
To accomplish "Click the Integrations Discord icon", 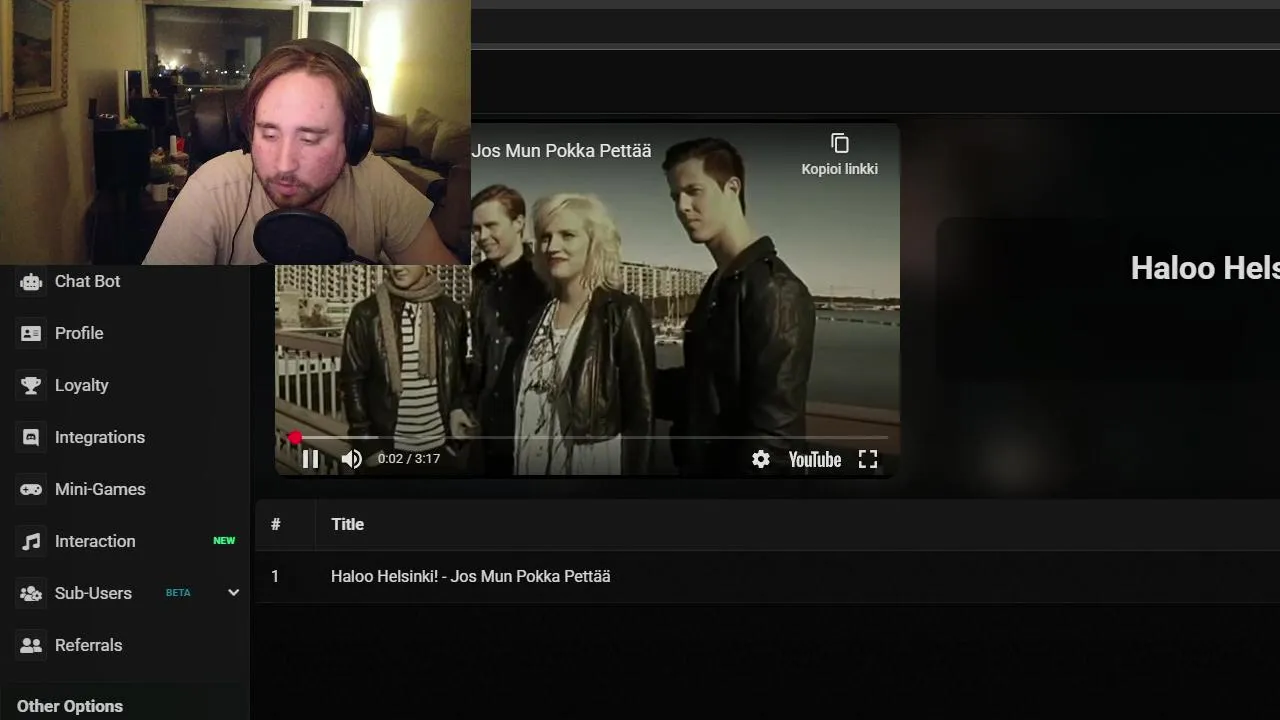I will click(31, 437).
